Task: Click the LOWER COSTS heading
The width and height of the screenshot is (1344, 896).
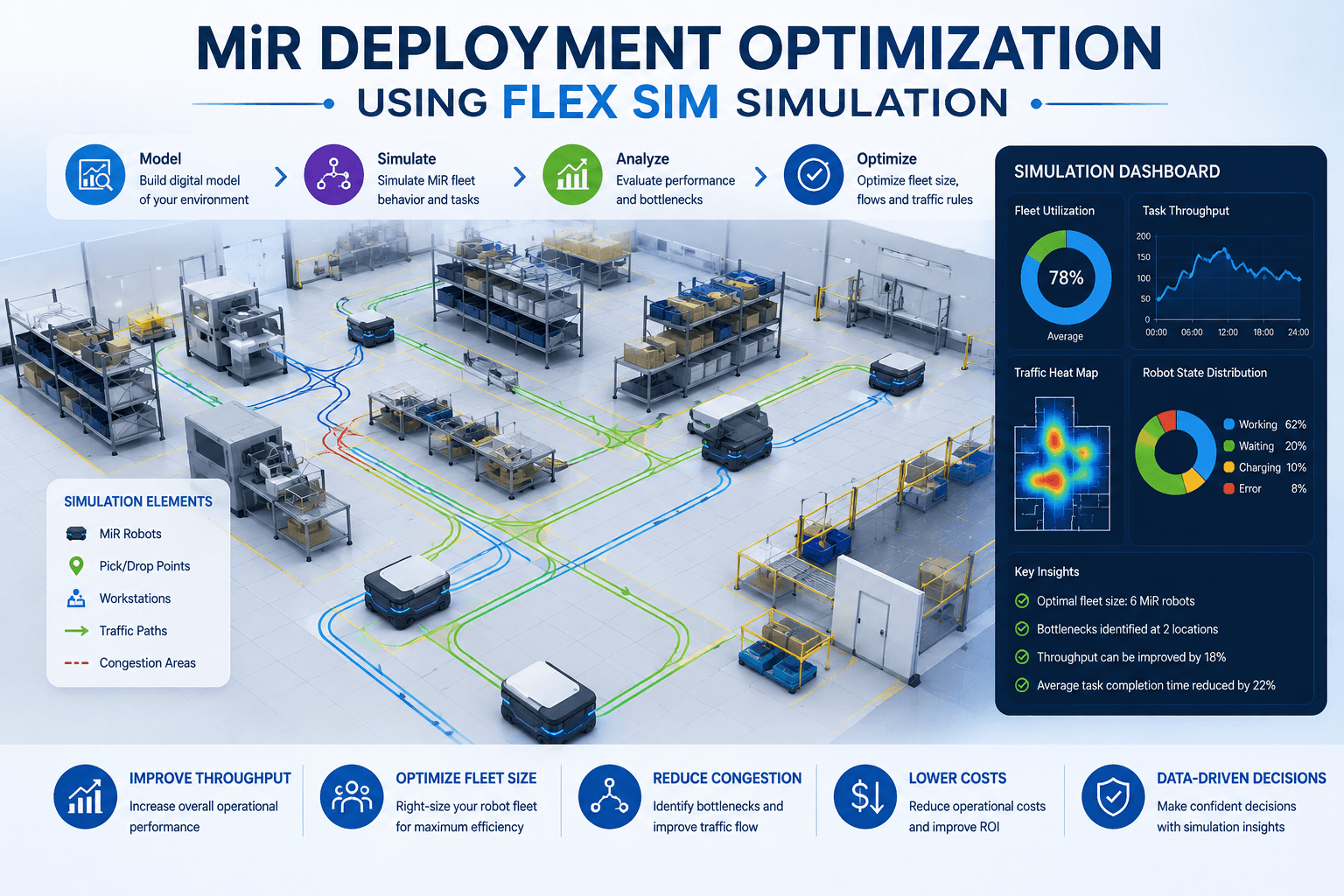Action: point(957,778)
